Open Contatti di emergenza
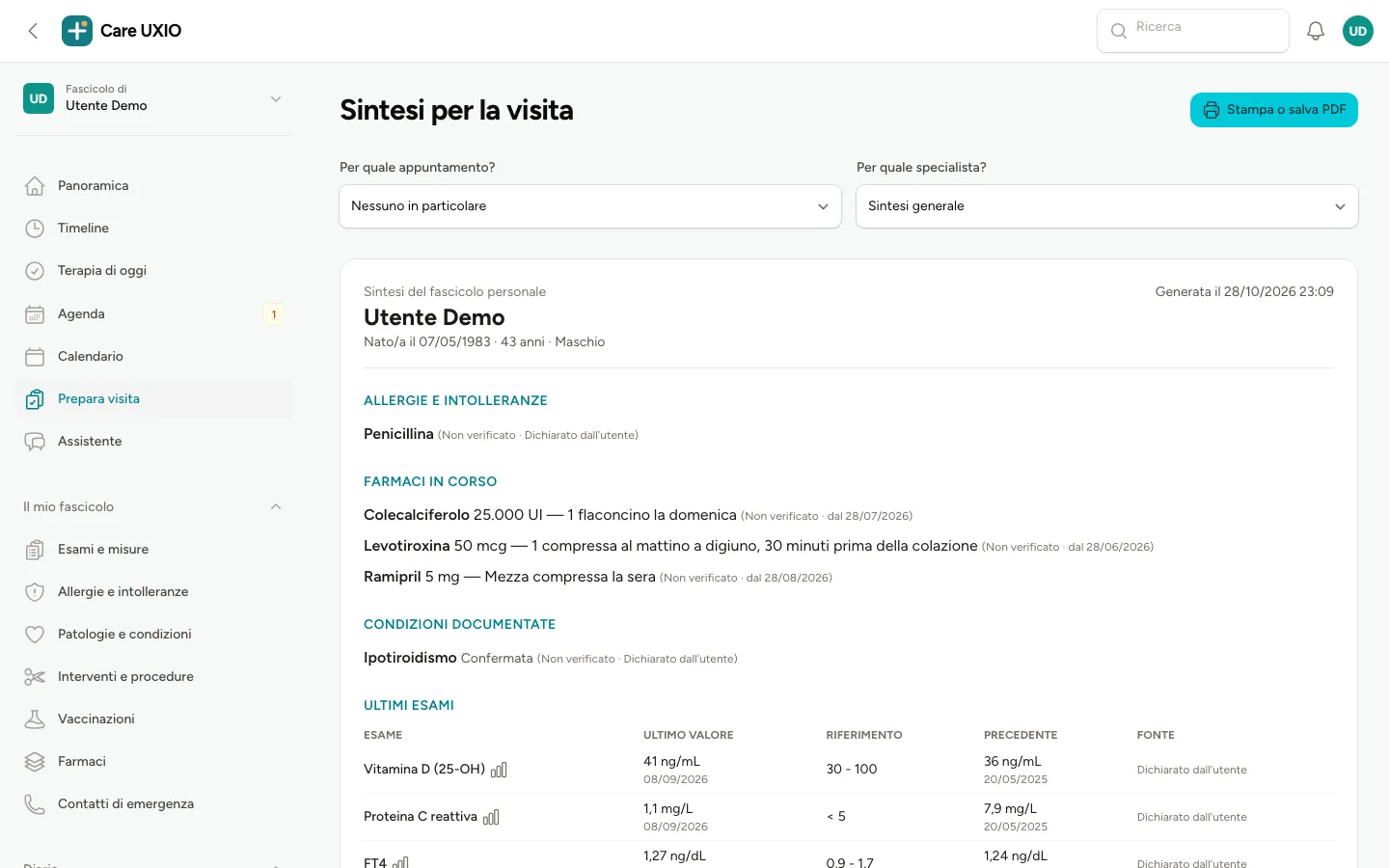This screenshot has height=868, width=1389. [x=154, y=804]
